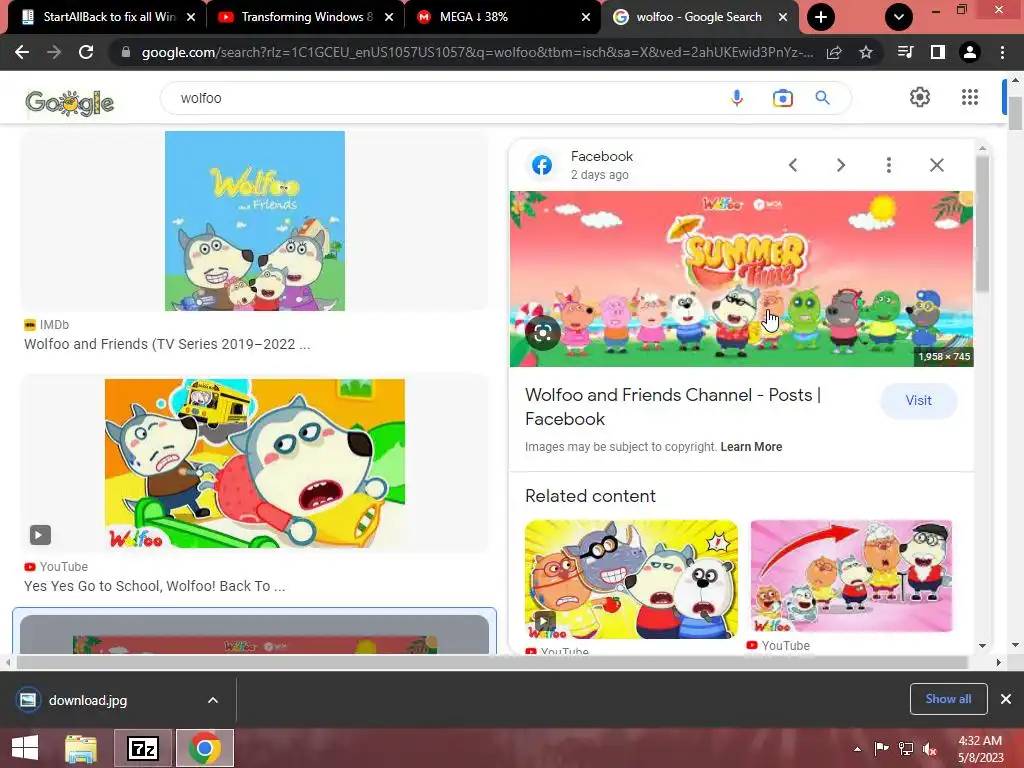This screenshot has height=768, width=1024.
Task: Open the media controls icon in toolbar
Action: (x=905, y=52)
